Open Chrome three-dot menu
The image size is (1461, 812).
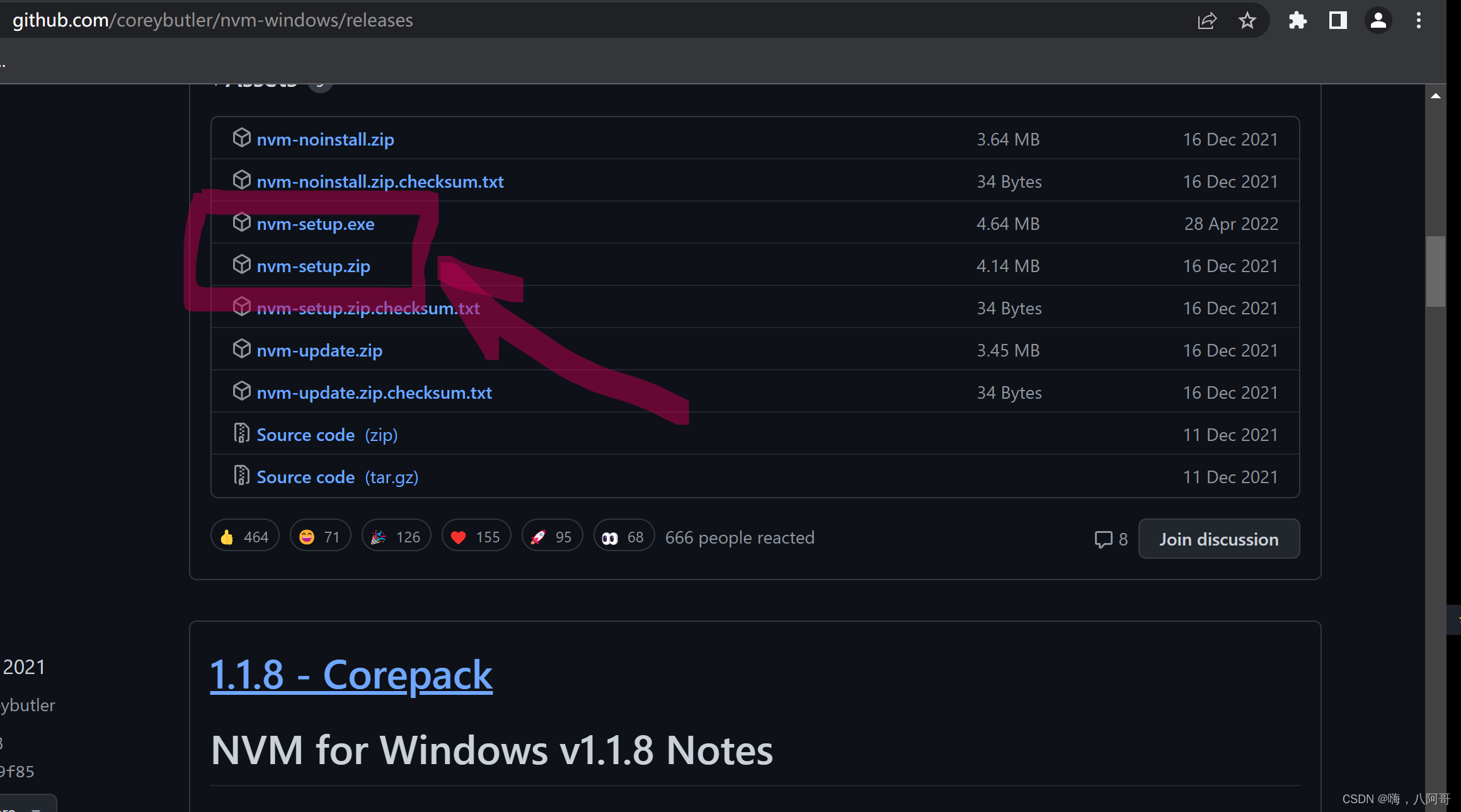pyautogui.click(x=1418, y=20)
